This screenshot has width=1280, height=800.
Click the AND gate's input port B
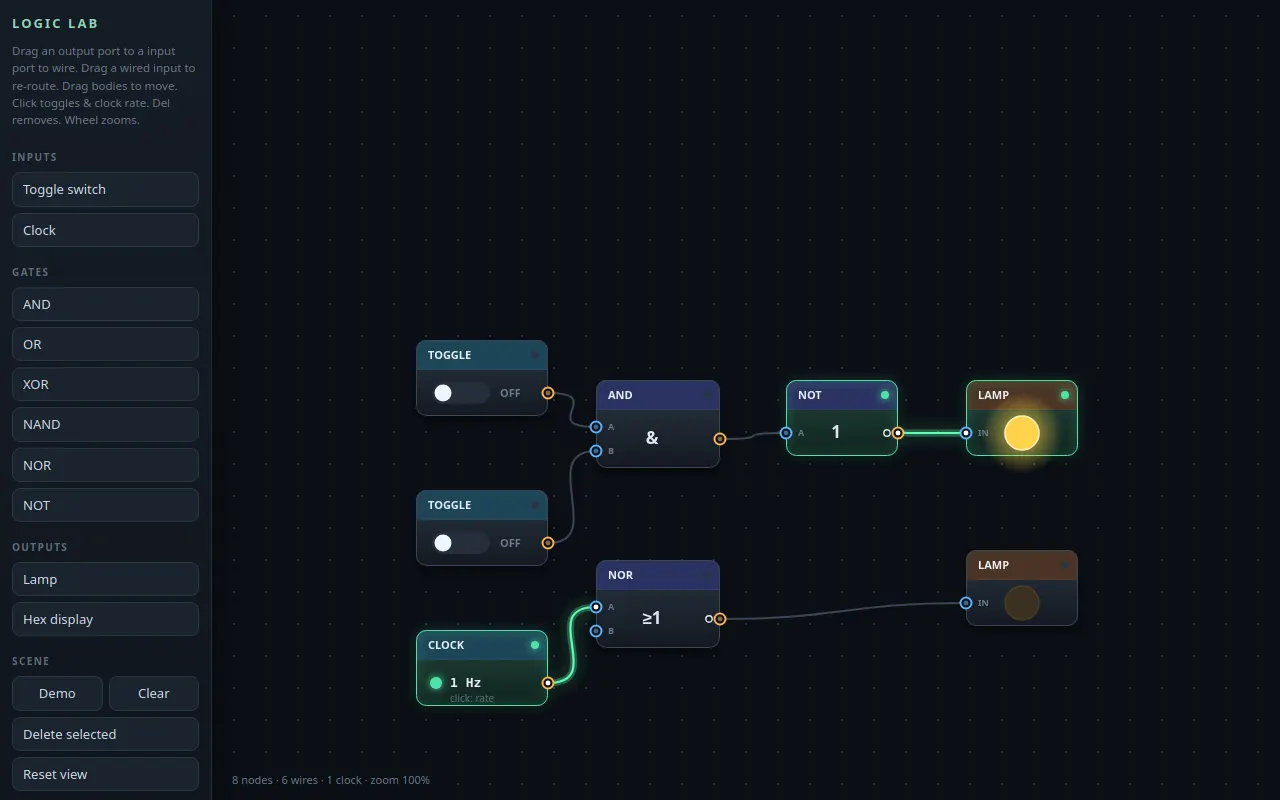click(596, 451)
